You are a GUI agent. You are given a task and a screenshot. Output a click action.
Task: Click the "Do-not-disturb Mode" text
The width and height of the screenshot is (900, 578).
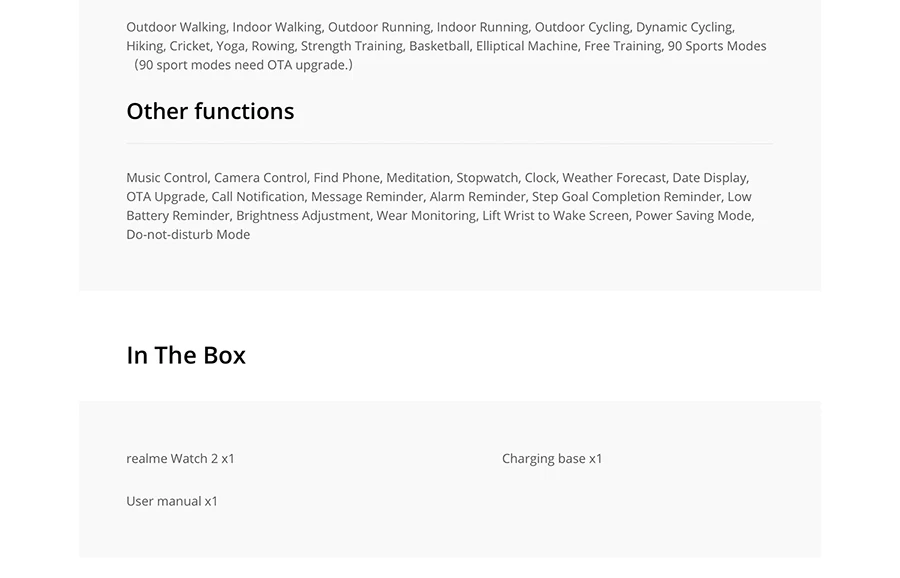coord(188,235)
